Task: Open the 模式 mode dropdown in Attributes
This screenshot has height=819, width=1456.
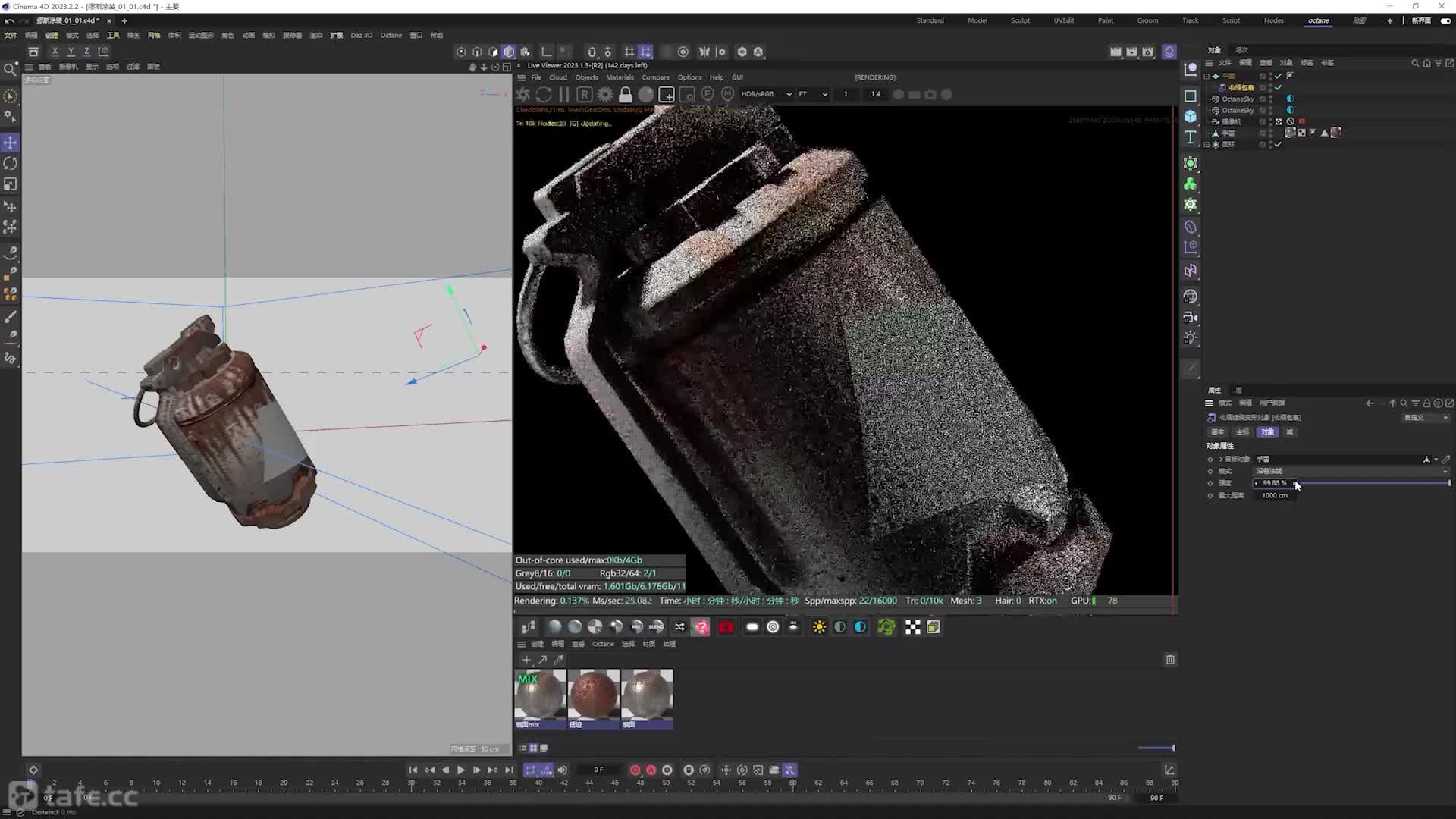Action: 1351,471
